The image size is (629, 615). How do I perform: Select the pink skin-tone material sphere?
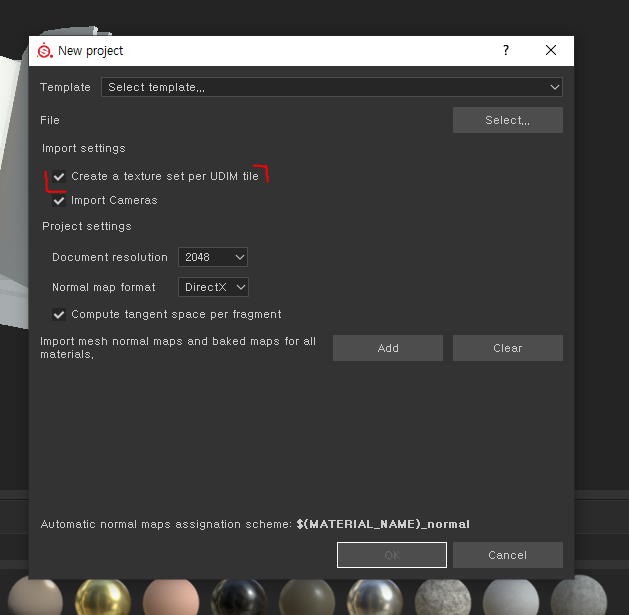[171, 598]
